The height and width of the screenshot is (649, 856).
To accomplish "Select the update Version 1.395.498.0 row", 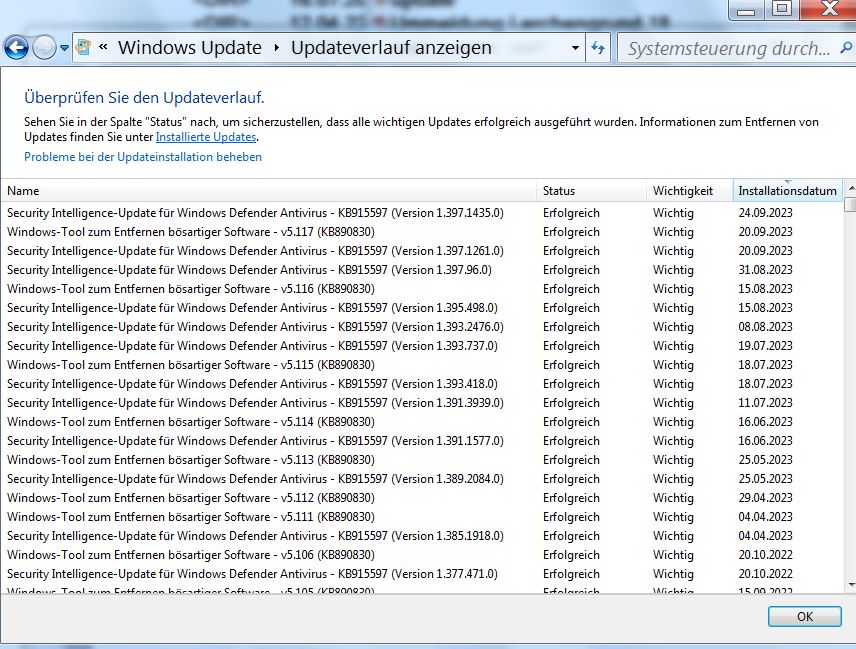I will click(421, 308).
